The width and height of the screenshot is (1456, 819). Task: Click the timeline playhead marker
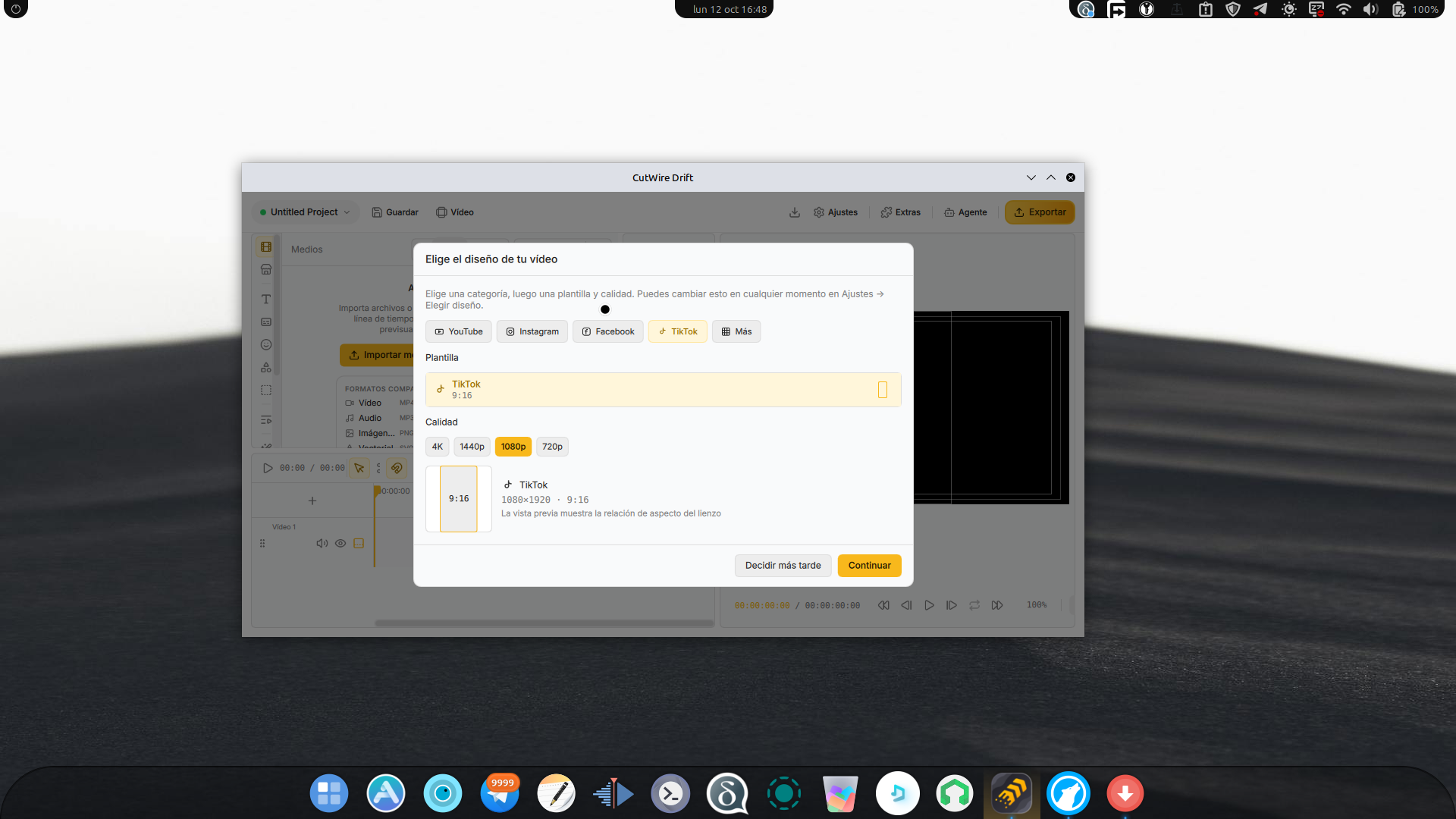click(x=375, y=491)
